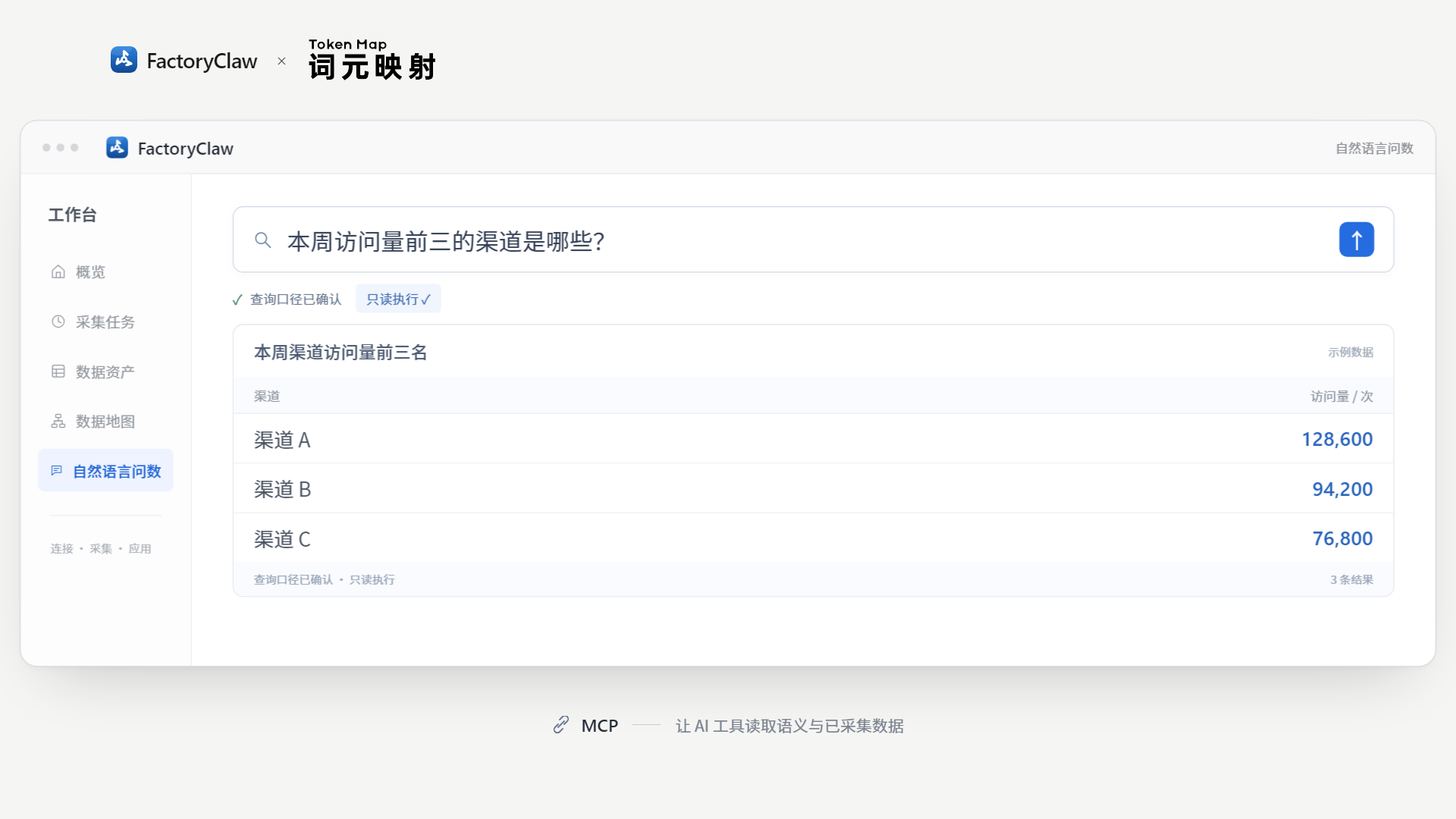Image resolution: width=1456 pixels, height=819 pixels.
Task: Open 采集任务 in the sidebar
Action: click(105, 322)
